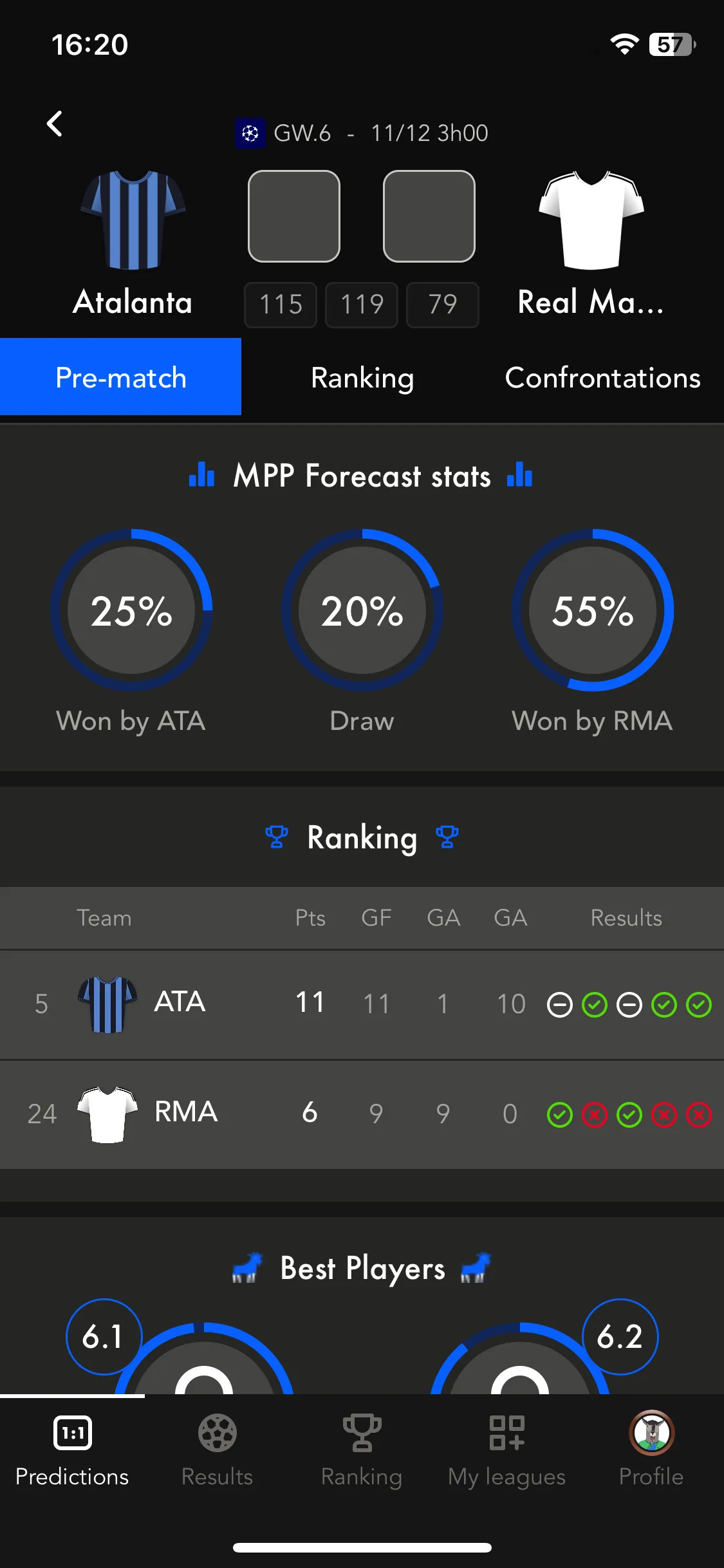Tap the Champions League competition icon
The height and width of the screenshot is (1568, 724).
250,133
